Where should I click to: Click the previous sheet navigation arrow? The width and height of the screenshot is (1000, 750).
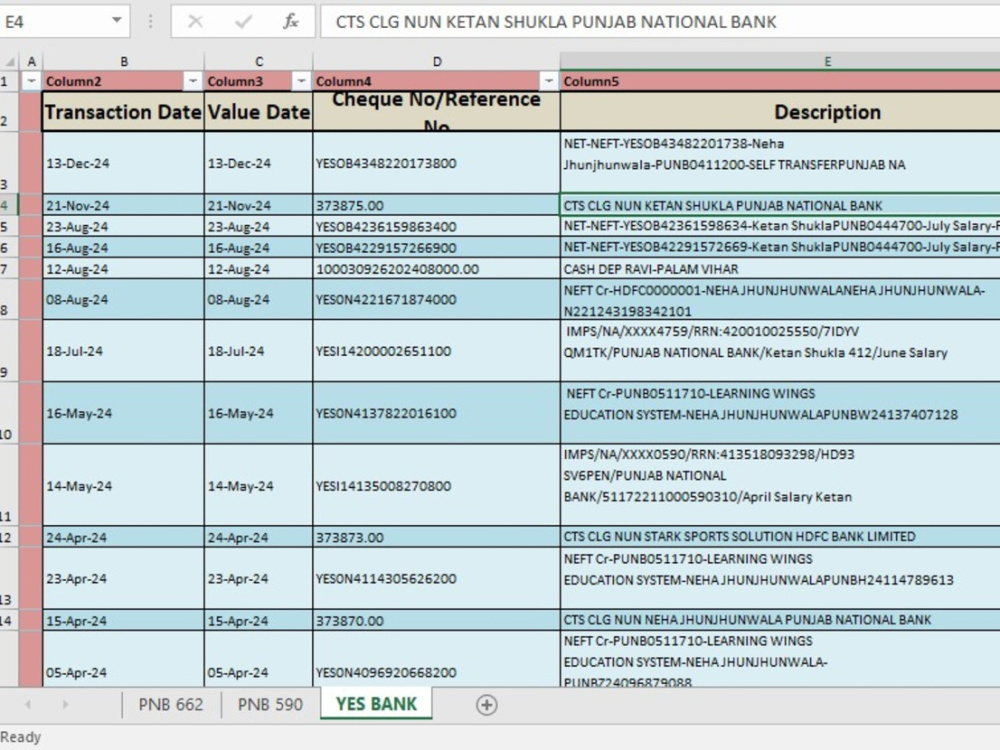[x=28, y=705]
